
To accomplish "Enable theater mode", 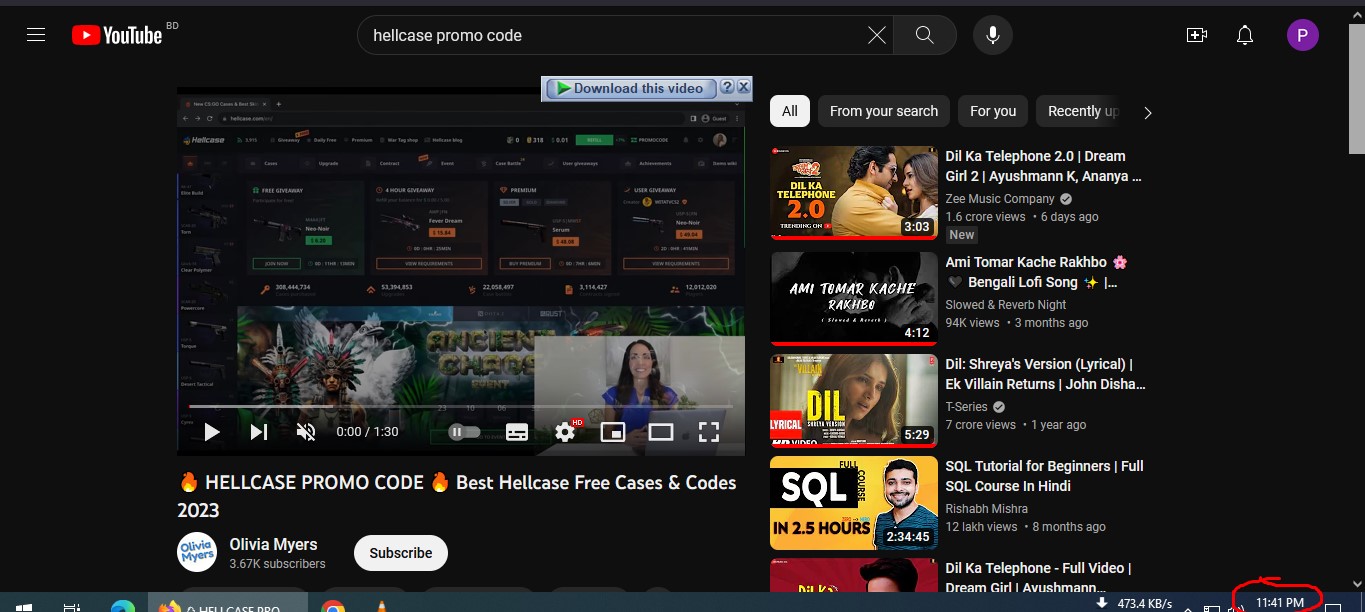I will tap(661, 432).
